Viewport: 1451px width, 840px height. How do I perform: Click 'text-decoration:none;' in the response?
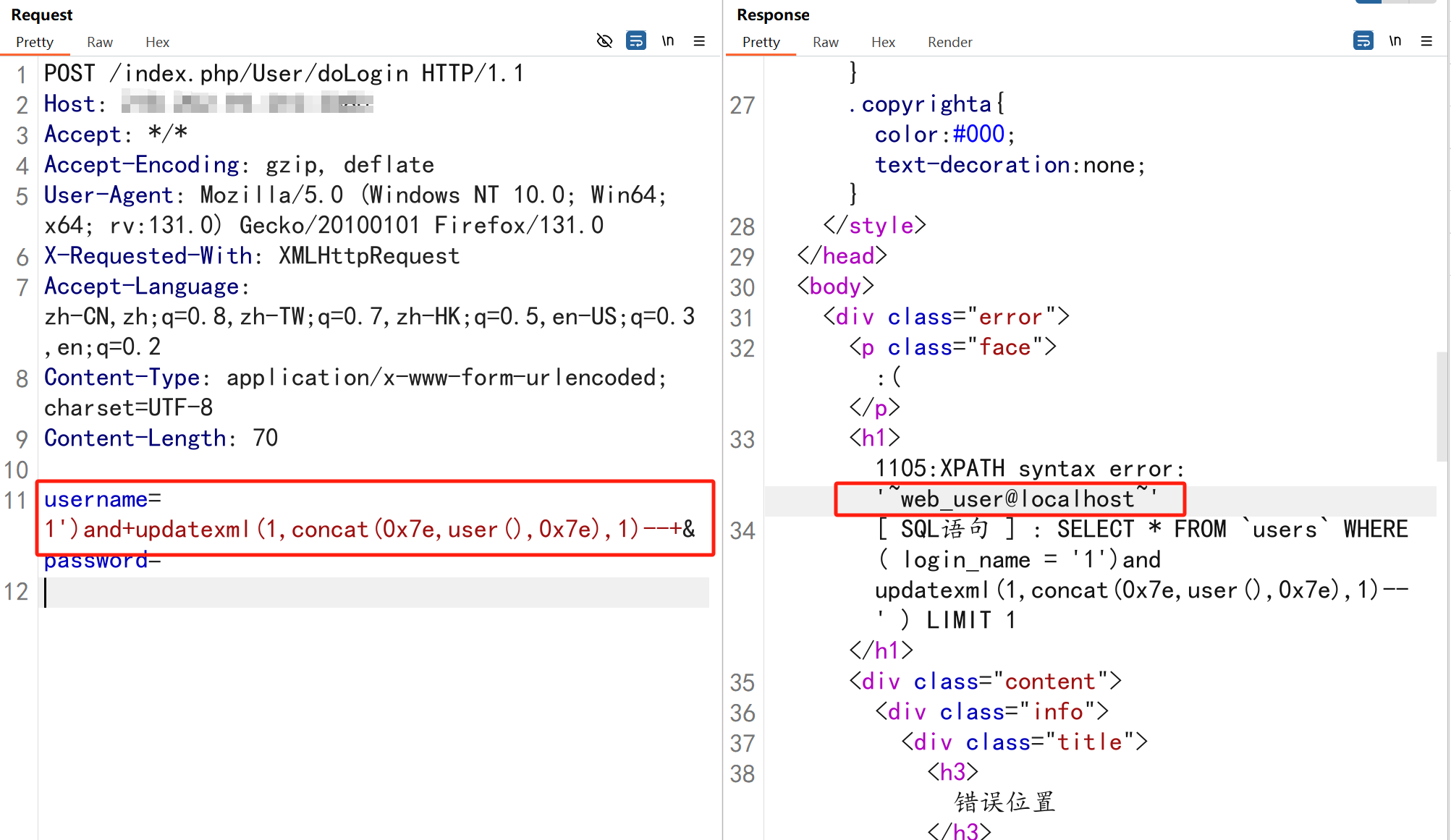[1010, 165]
